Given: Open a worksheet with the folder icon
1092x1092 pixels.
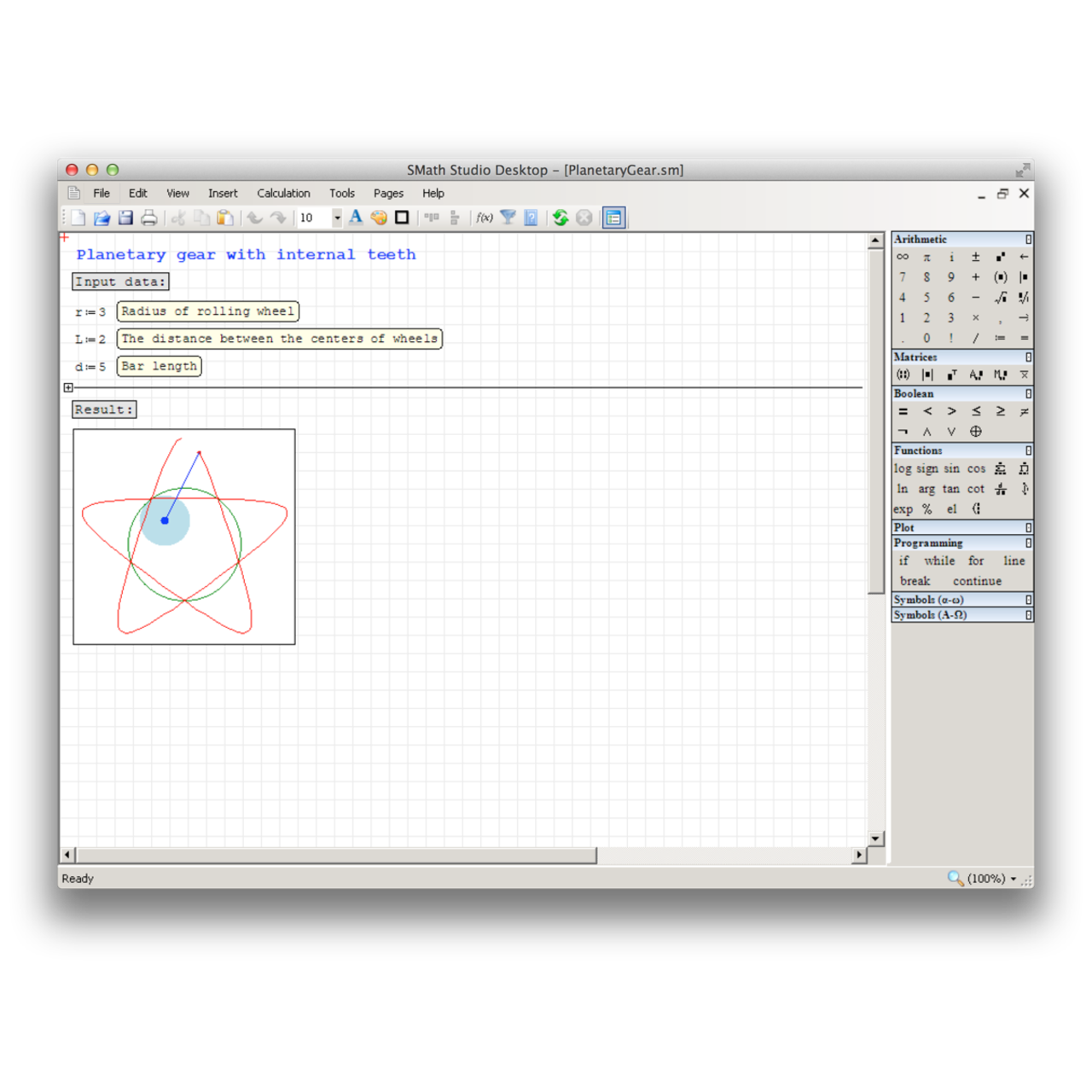Looking at the screenshot, I should [x=102, y=218].
